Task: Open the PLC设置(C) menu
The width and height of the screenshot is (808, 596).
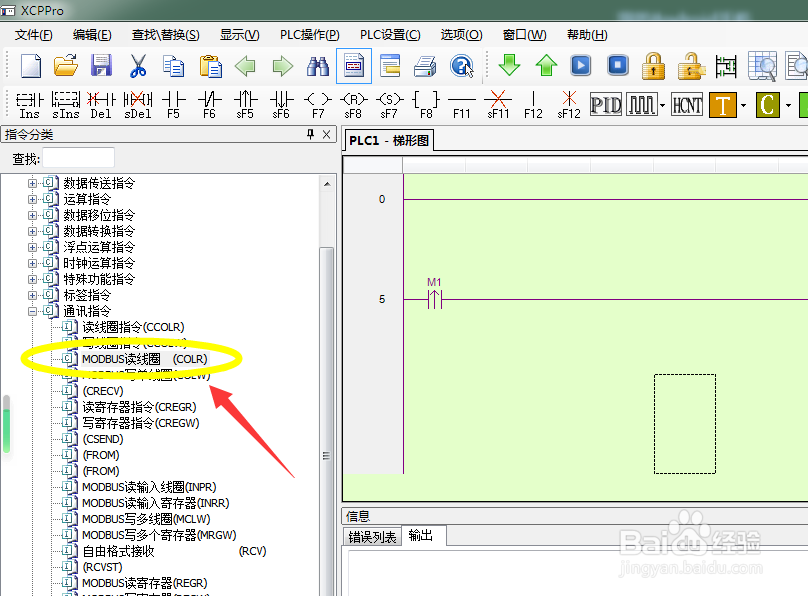Action: (x=390, y=35)
